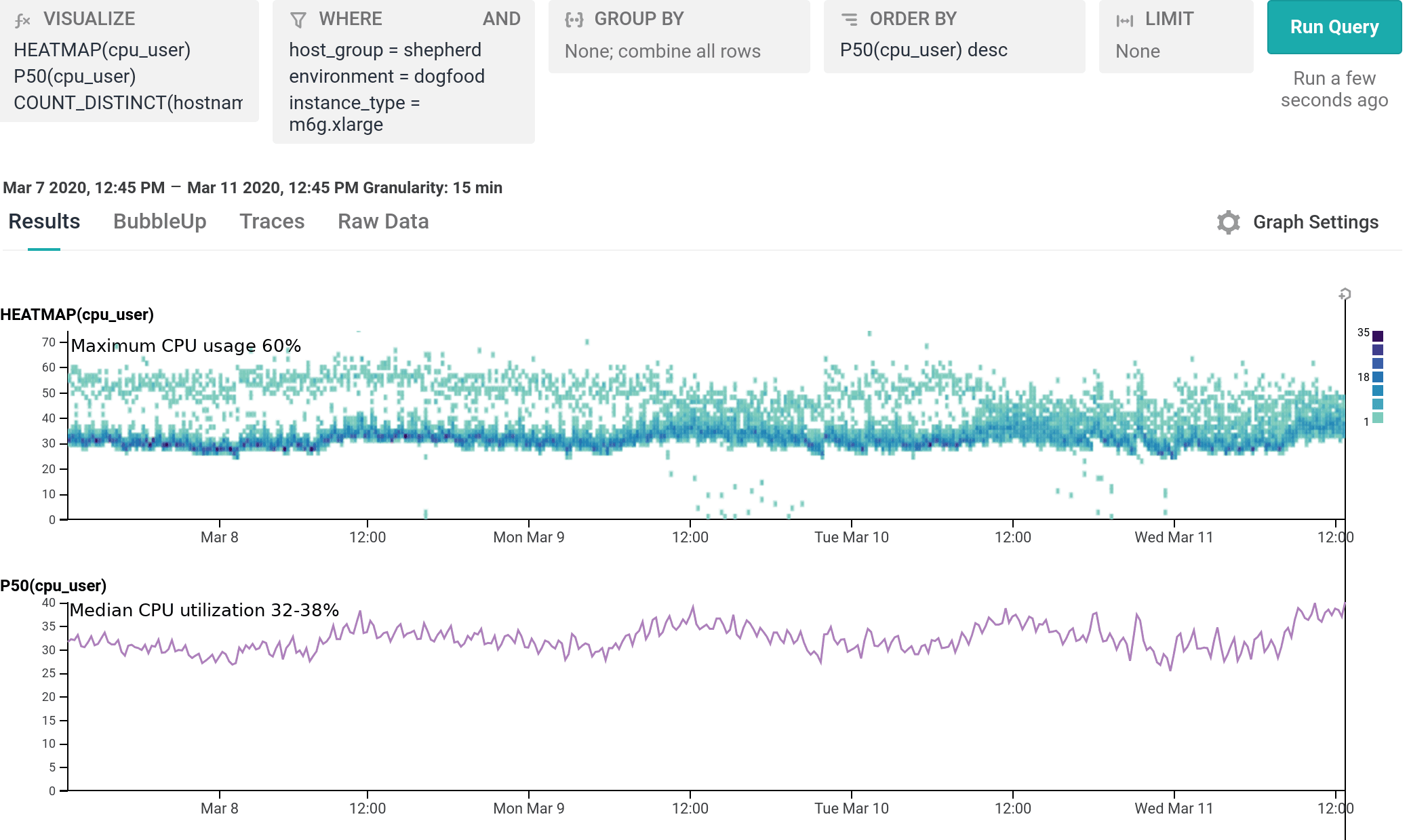Click the darkest swatch in the heatmap legend
Screen dimensions: 1409x840
point(1376,335)
